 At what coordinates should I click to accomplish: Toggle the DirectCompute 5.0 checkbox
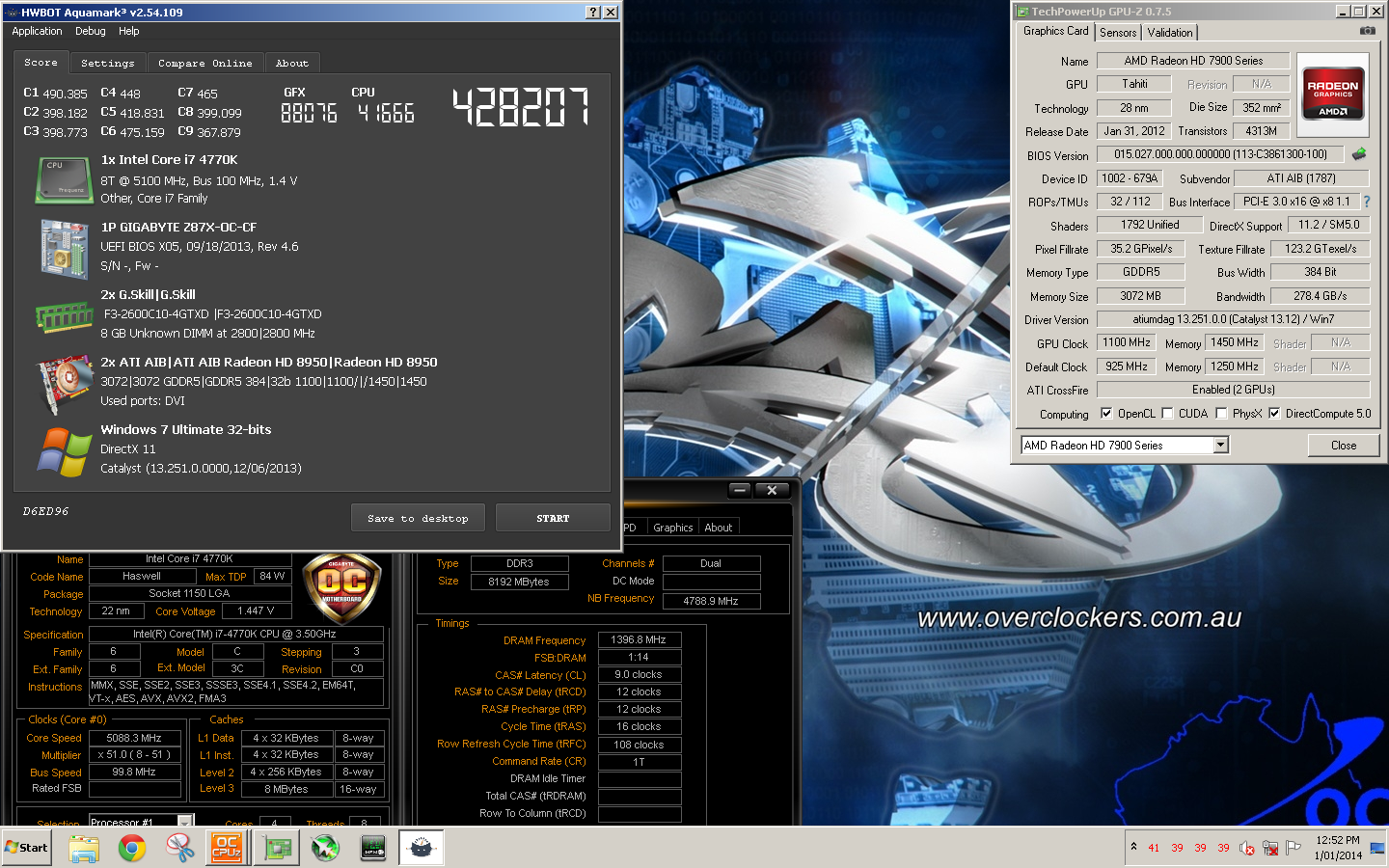click(1274, 413)
